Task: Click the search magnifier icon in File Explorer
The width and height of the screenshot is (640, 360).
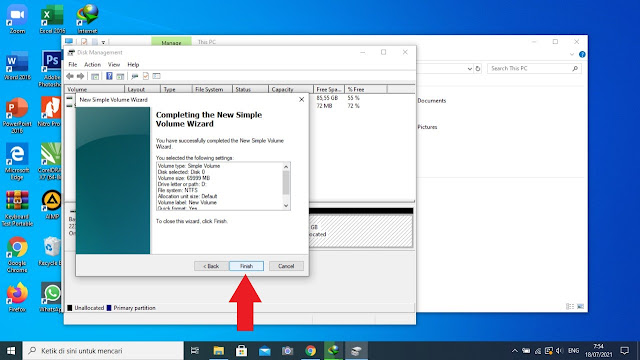Action: pyautogui.click(x=575, y=69)
